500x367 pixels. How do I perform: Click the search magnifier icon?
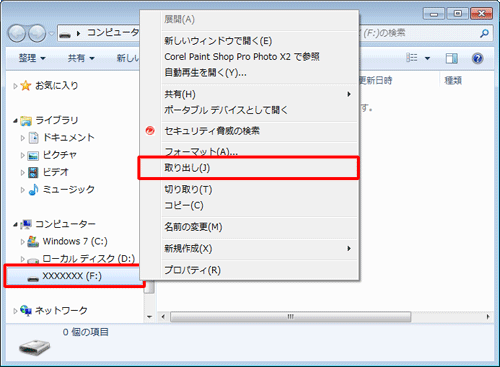pyautogui.click(x=484, y=33)
